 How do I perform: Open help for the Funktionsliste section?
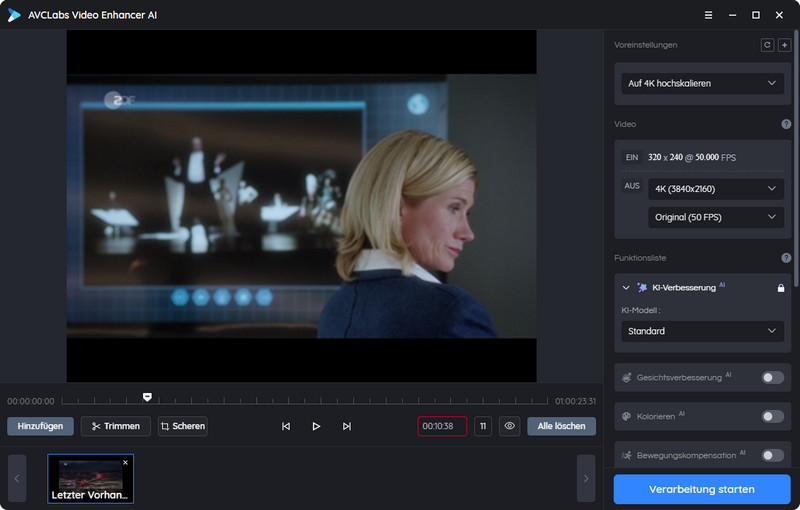pyautogui.click(x=786, y=258)
